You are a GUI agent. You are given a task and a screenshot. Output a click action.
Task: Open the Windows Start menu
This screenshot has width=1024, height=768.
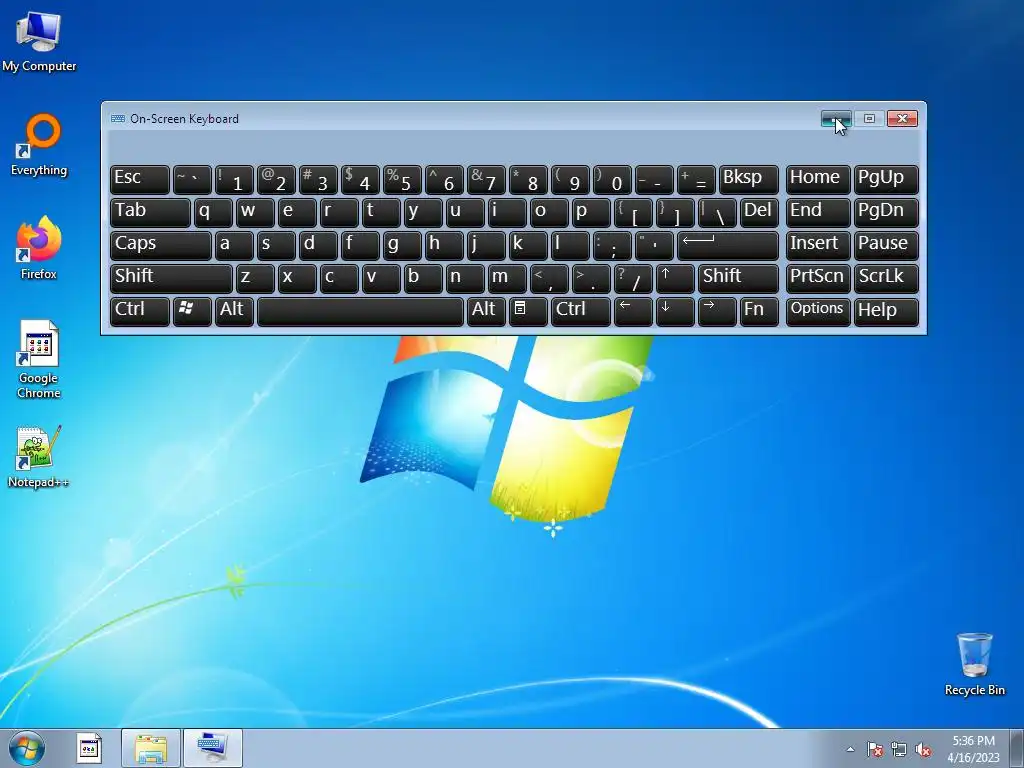pos(27,748)
